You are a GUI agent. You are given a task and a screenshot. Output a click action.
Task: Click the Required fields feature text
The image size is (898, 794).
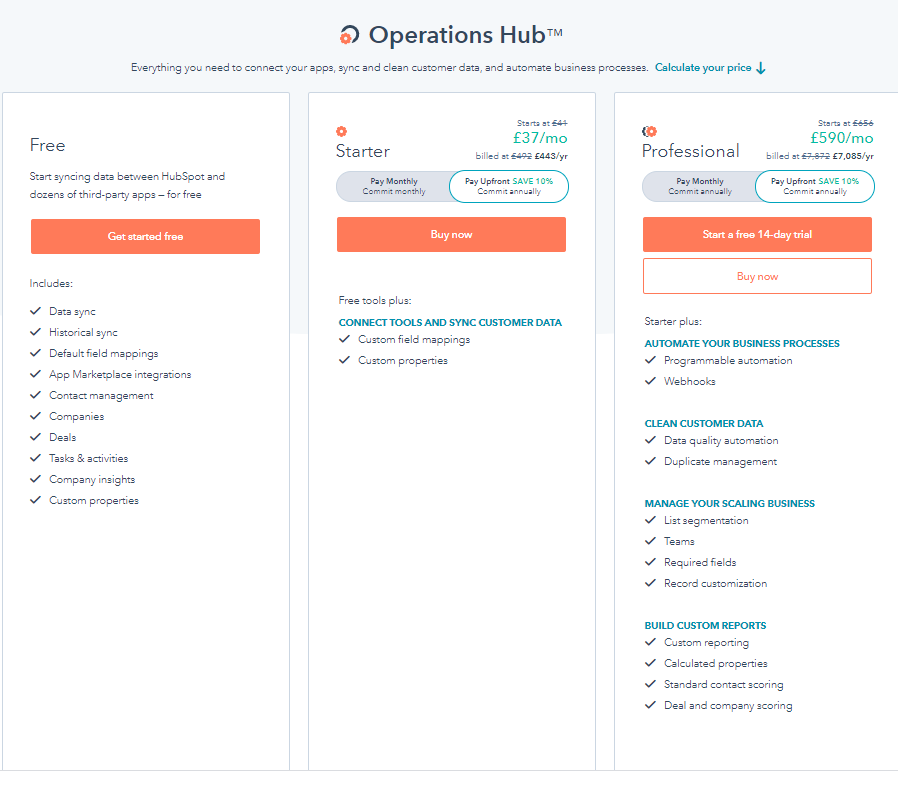click(700, 563)
